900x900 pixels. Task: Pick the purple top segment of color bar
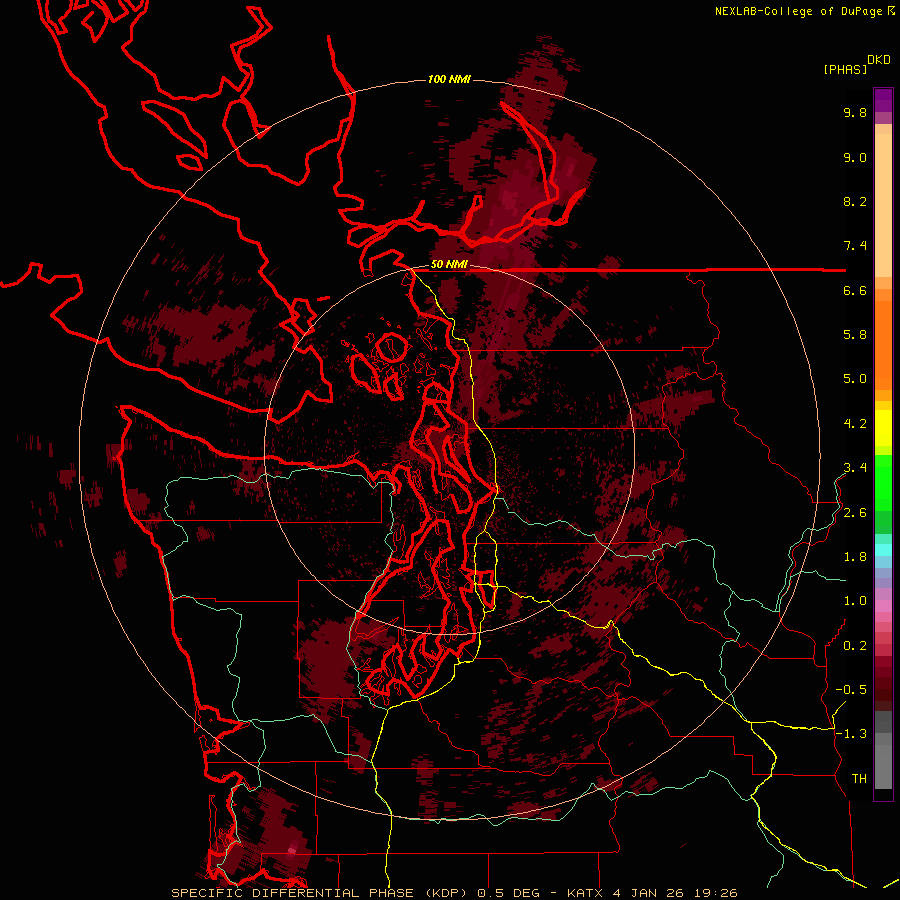(883, 100)
